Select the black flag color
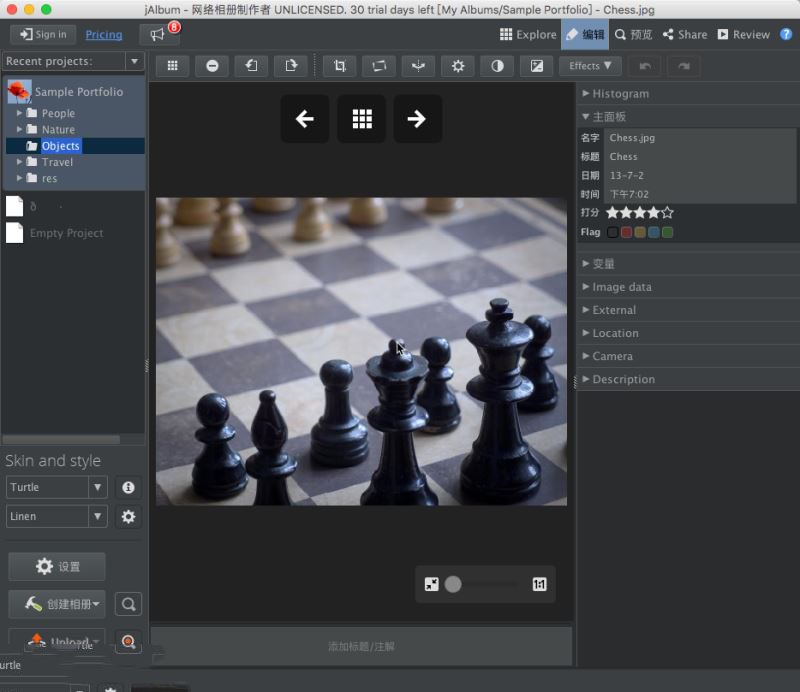 pos(613,232)
